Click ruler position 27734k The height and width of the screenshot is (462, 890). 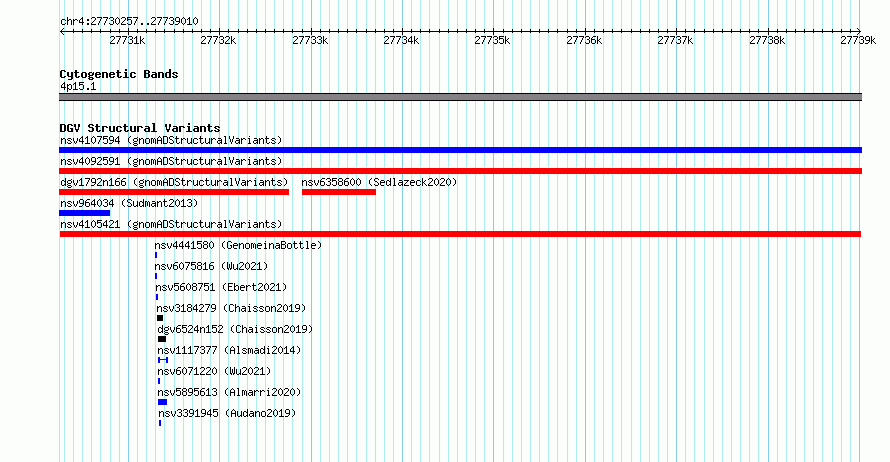(401, 40)
